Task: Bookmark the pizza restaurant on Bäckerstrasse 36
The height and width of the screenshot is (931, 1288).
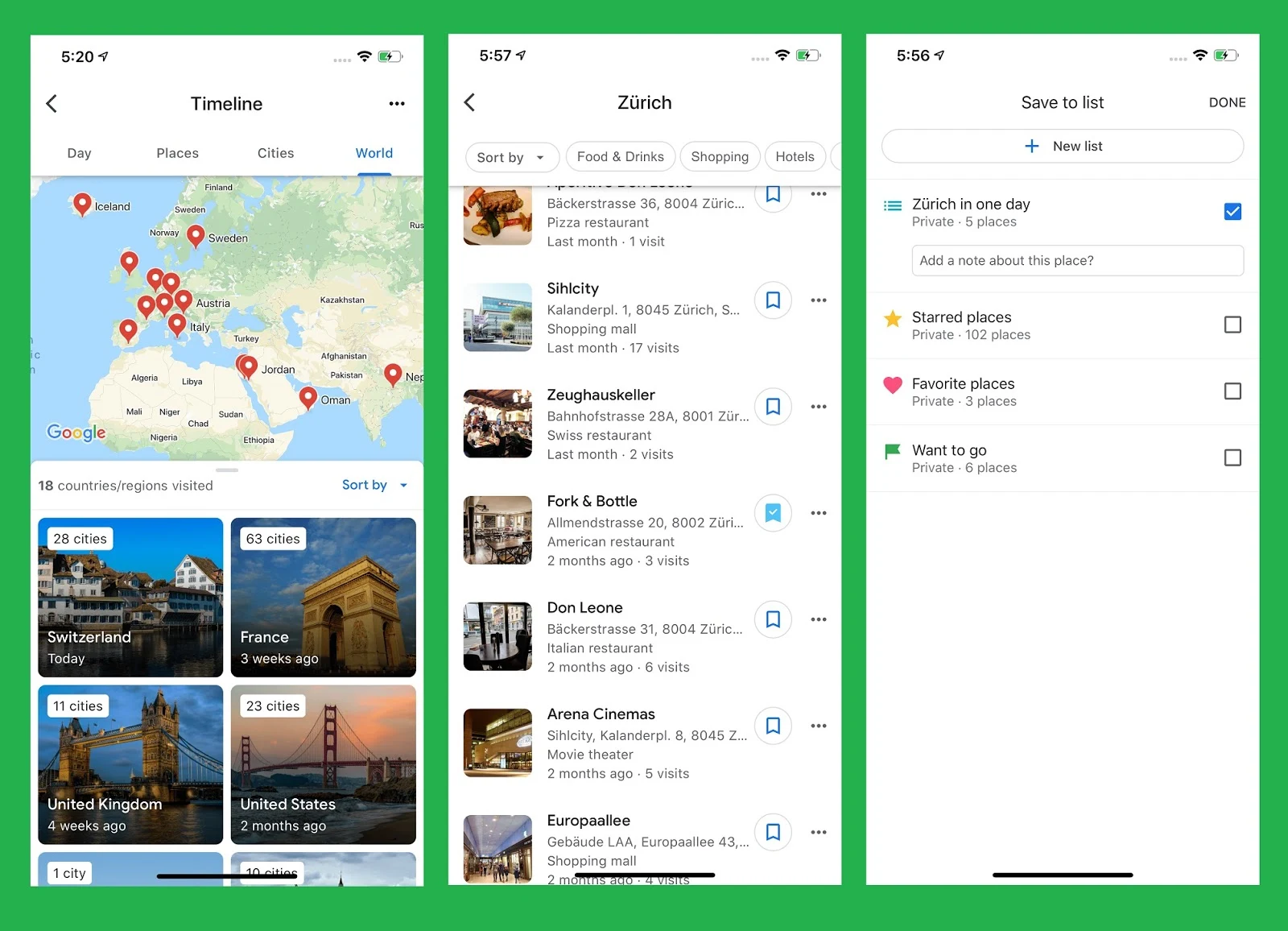Action: point(773,196)
